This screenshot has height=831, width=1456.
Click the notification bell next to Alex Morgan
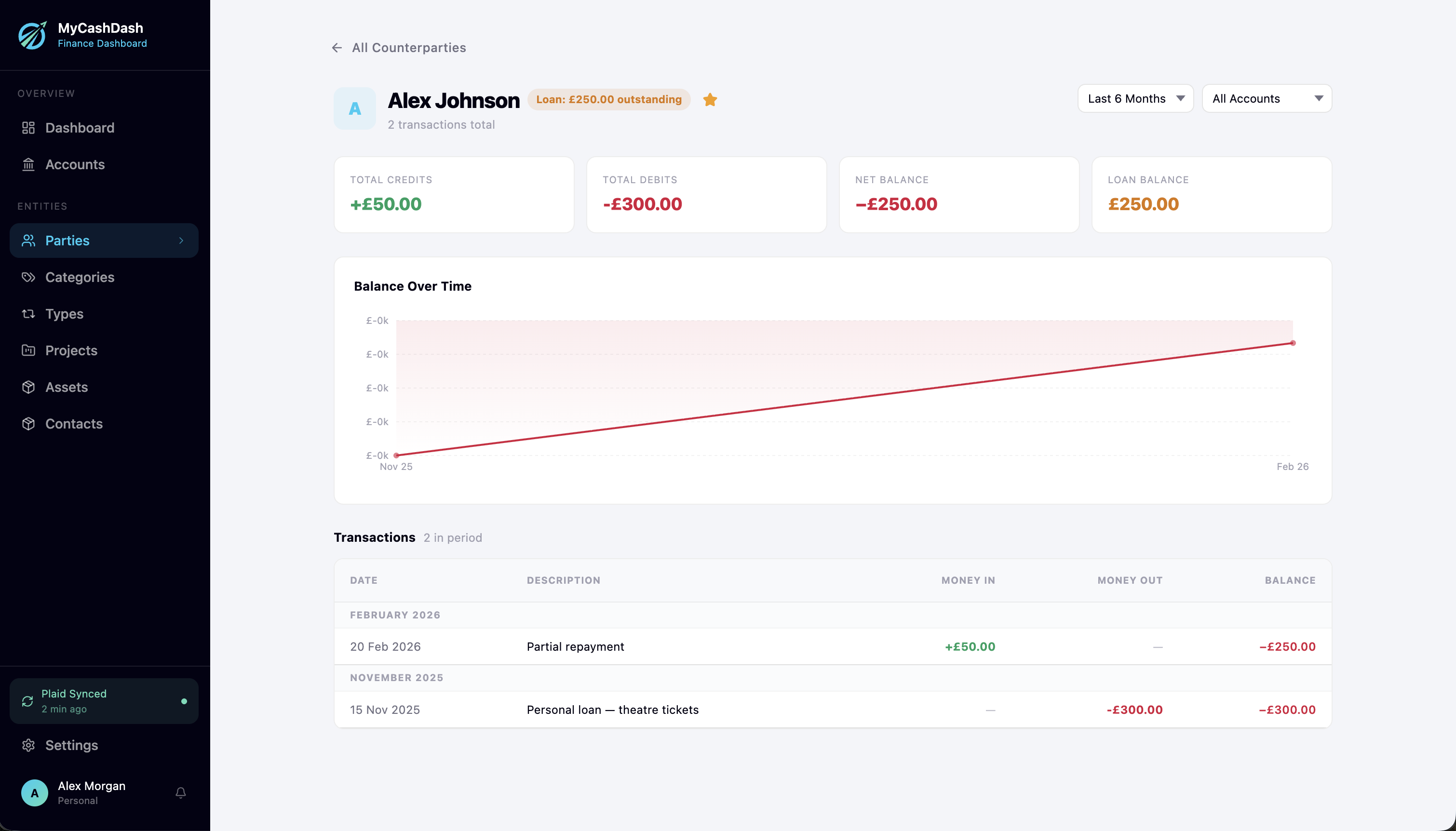click(x=180, y=793)
